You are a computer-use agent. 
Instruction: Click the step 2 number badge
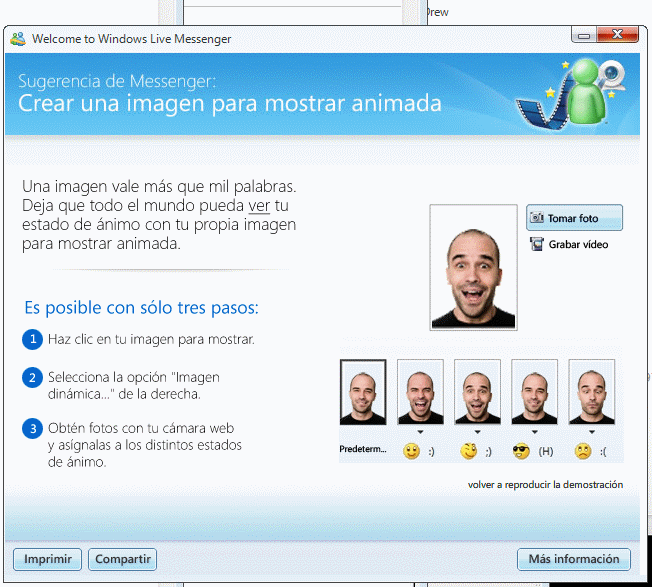pyautogui.click(x=32, y=377)
